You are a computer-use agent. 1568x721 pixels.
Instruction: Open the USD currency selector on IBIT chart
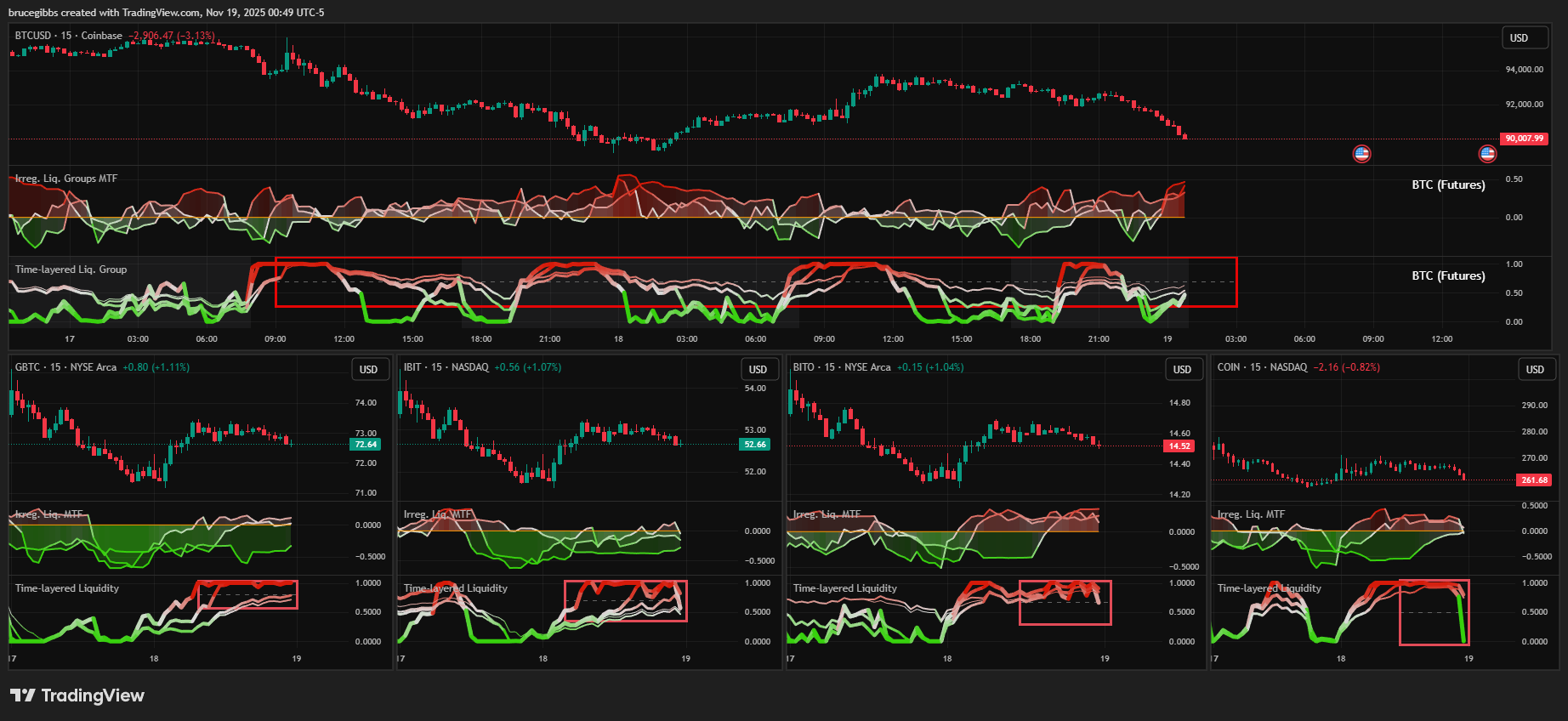pyautogui.click(x=758, y=370)
